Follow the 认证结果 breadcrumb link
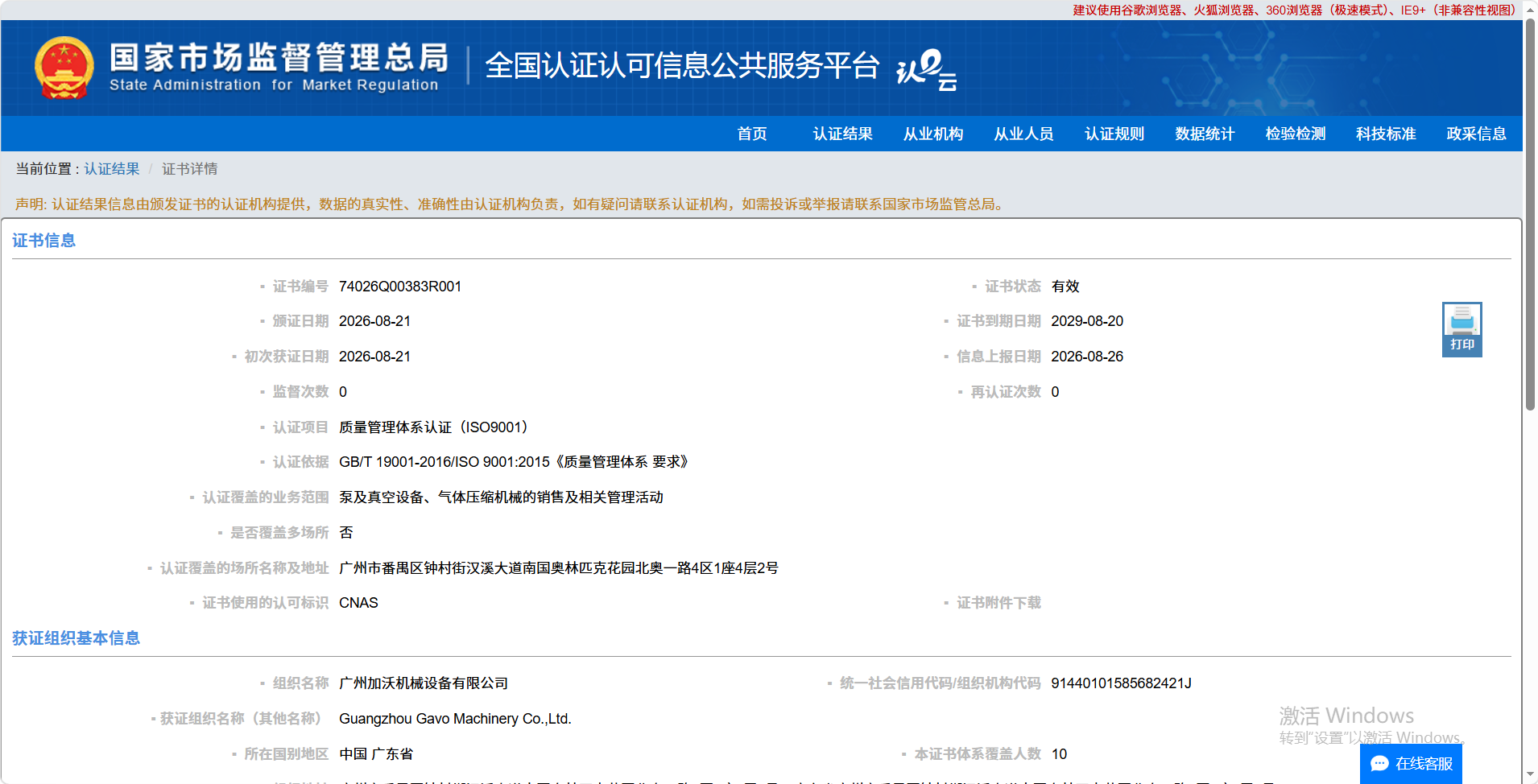The image size is (1538, 784). pos(112,169)
